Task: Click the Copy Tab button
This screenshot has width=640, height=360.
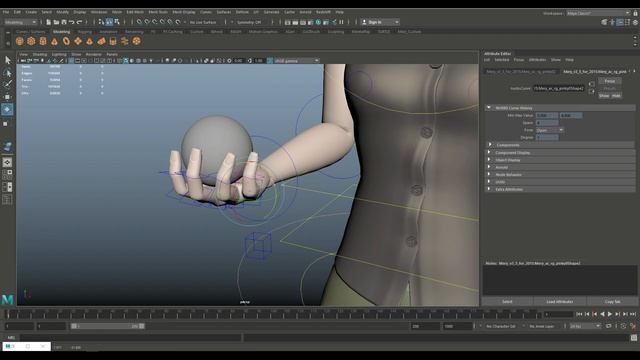Action: click(x=613, y=301)
